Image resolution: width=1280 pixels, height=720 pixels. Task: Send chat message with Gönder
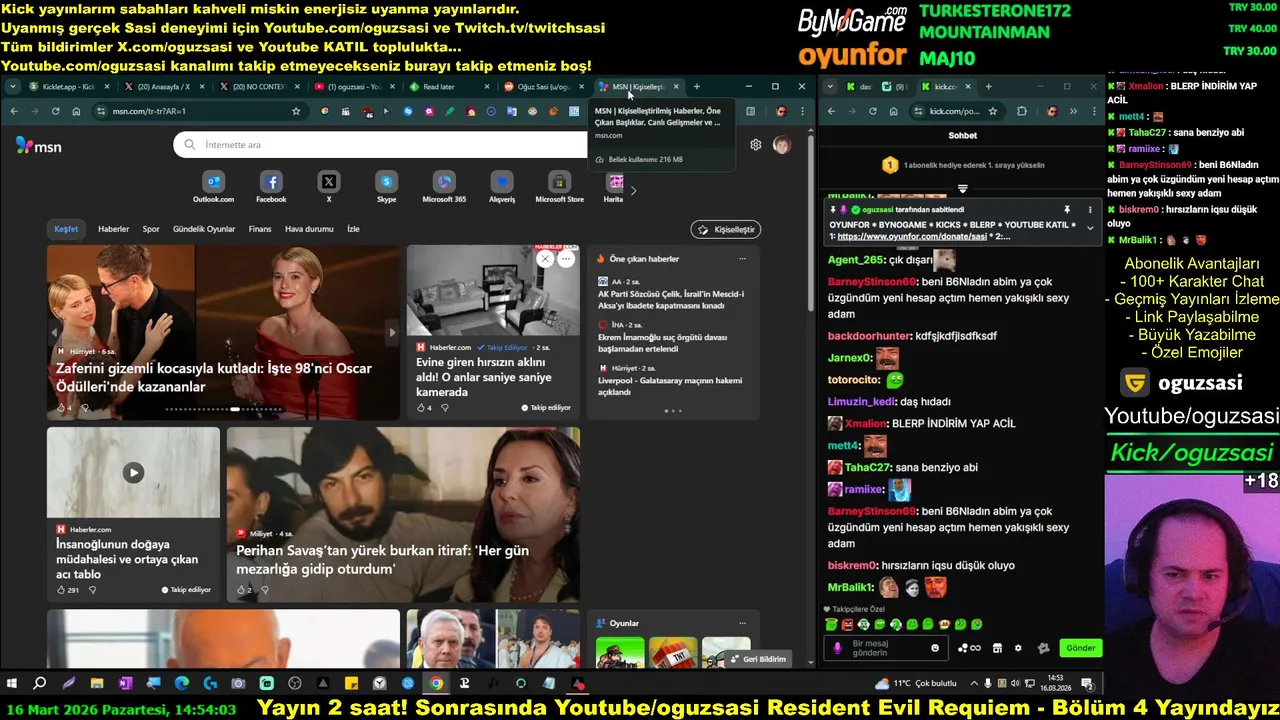(1081, 648)
